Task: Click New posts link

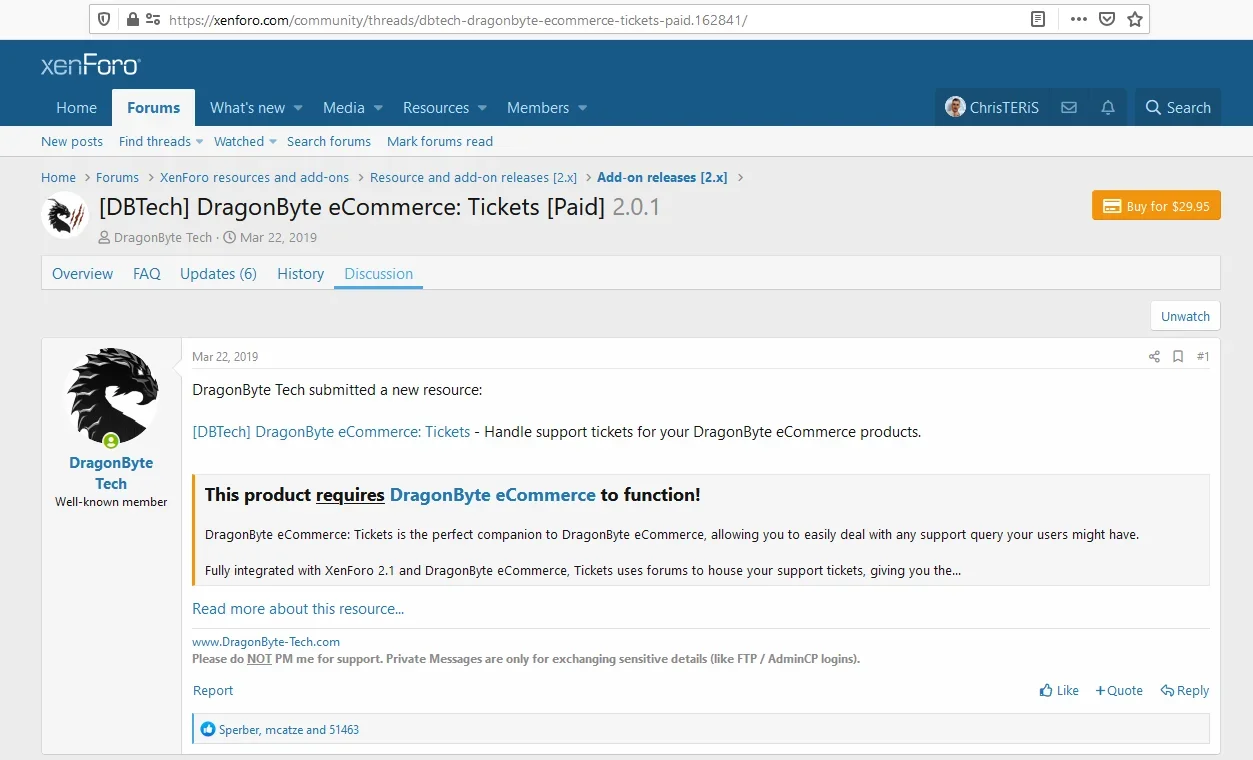Action: (x=72, y=141)
